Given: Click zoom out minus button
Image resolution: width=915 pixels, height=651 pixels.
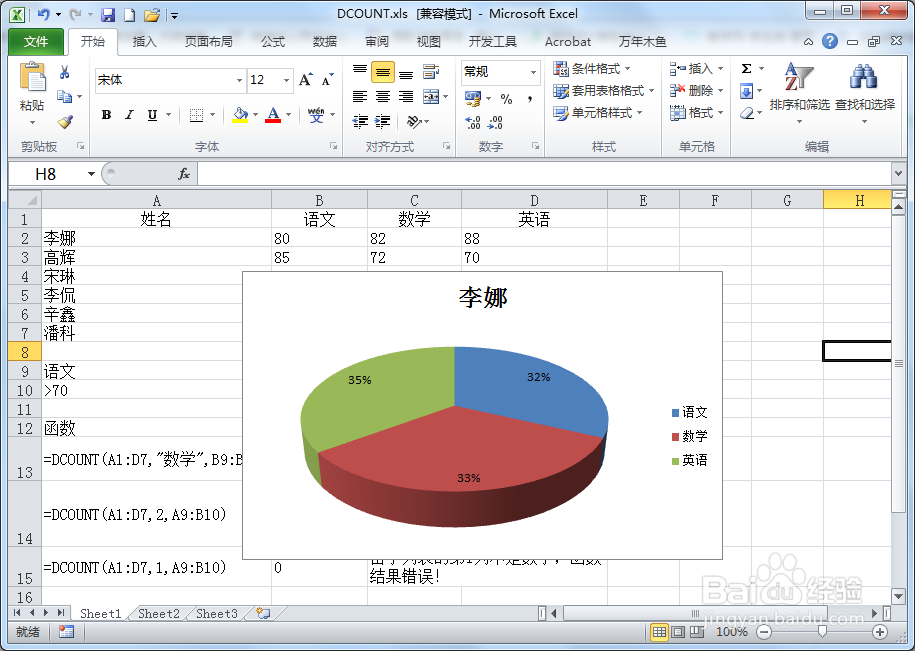Looking at the screenshot, I should click(764, 632).
